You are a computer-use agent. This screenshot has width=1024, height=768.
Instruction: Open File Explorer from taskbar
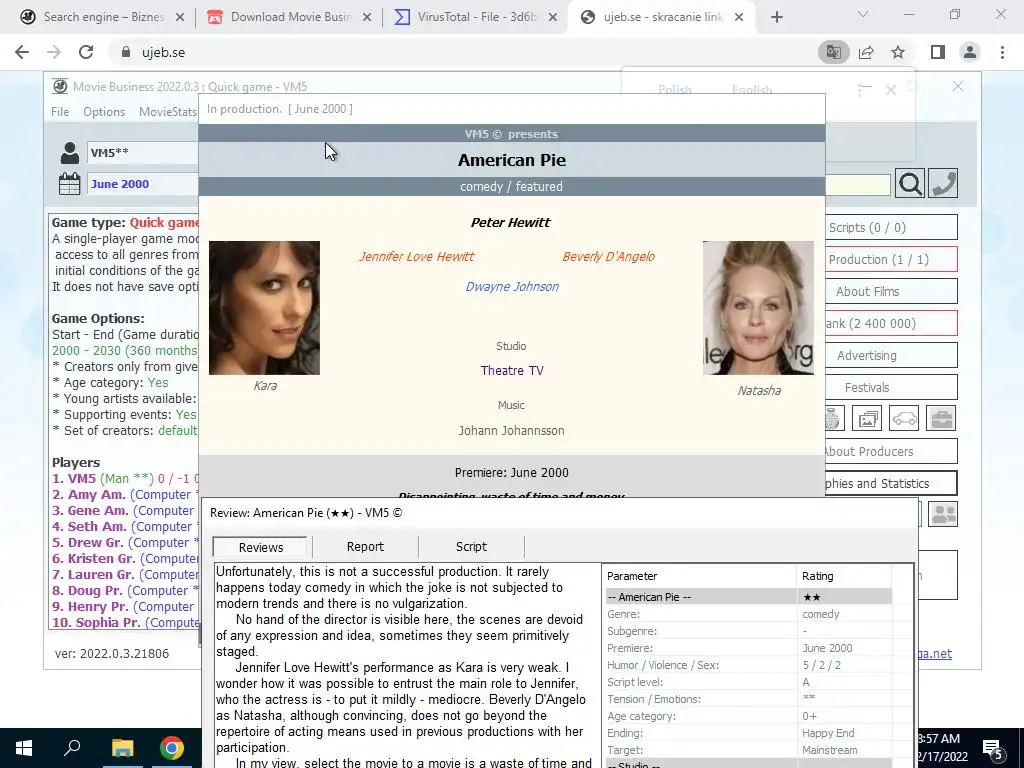tap(122, 748)
